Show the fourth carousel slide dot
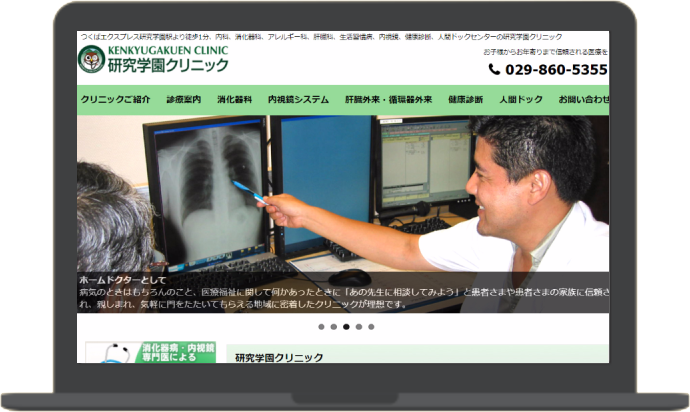690x412 pixels. click(359, 327)
